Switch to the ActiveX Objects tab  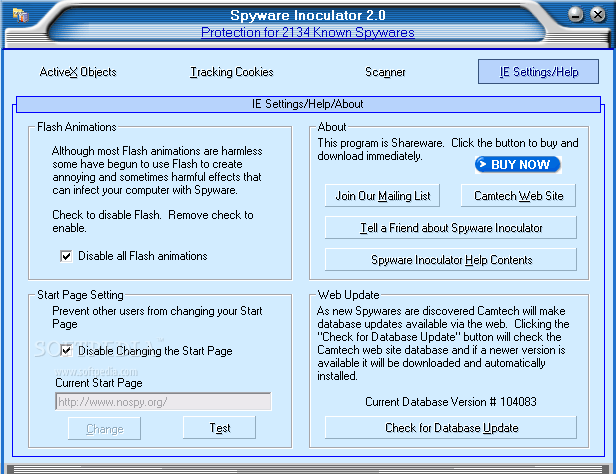pos(78,72)
